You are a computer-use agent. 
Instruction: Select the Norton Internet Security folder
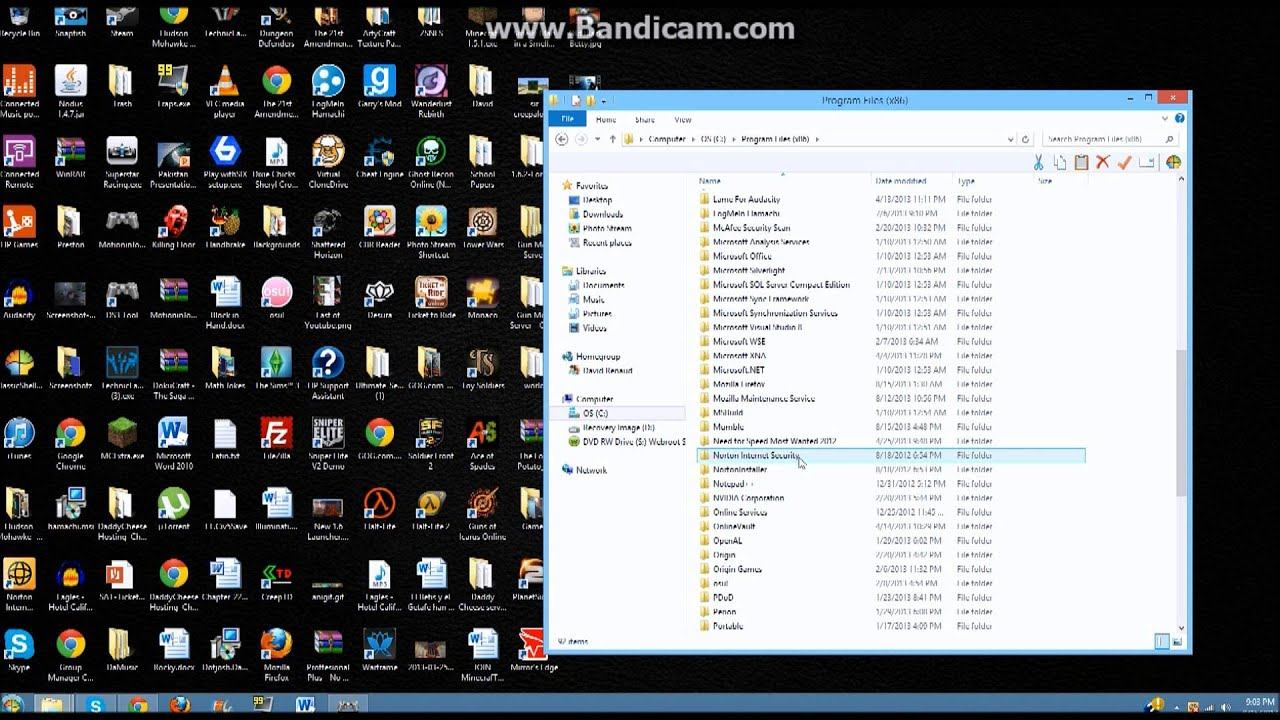[890, 455]
